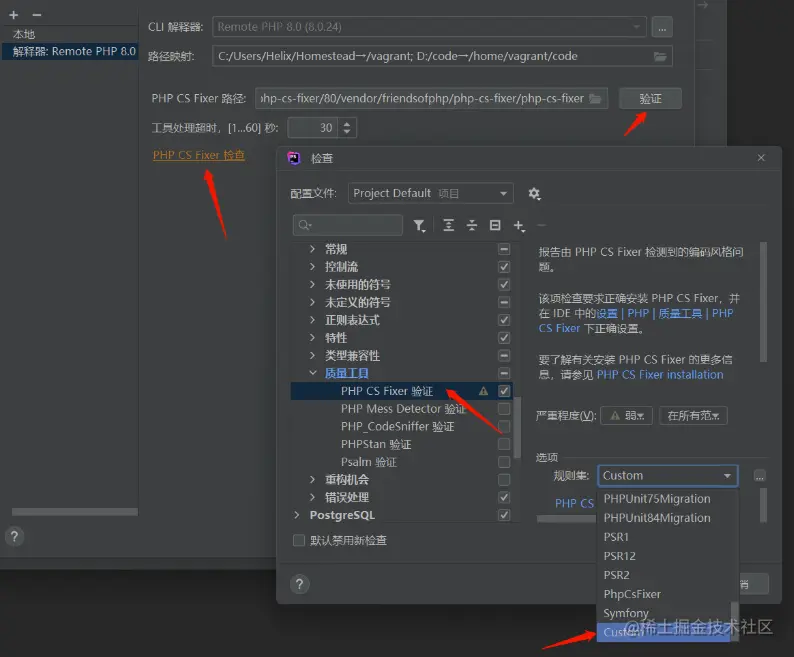Open path mappings folder icon
This screenshot has height=657, width=794.
click(660, 56)
